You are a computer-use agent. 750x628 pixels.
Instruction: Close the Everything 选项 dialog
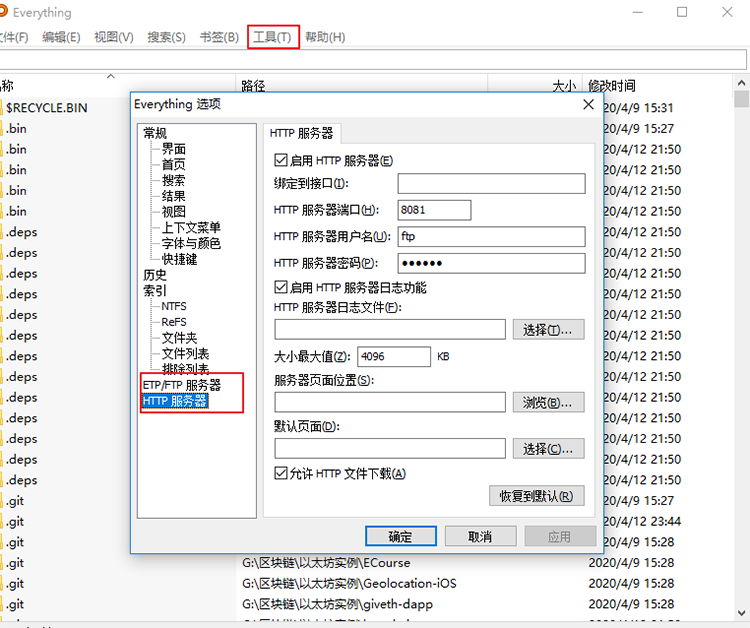click(x=589, y=104)
